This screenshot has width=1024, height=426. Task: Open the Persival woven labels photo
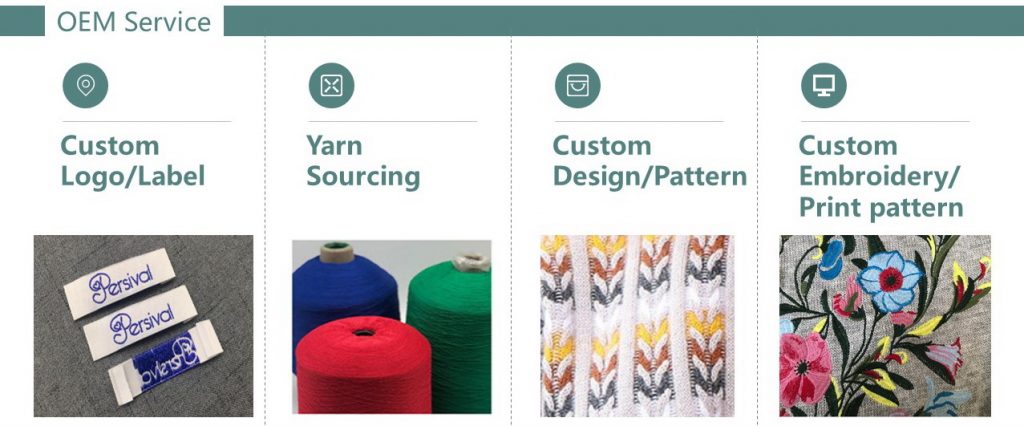tap(144, 325)
